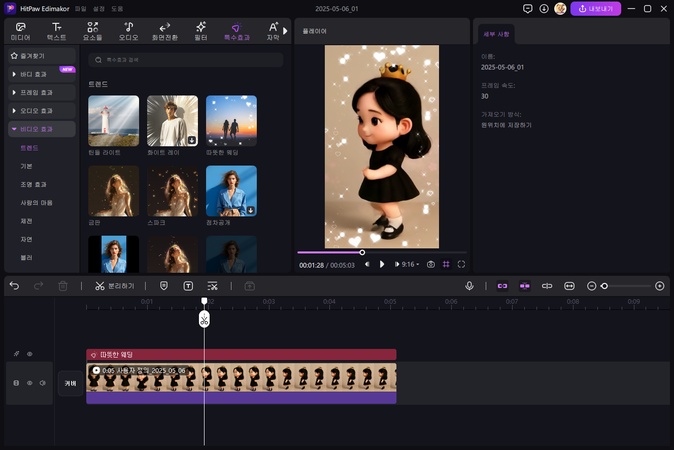
Task: Click the Split (분리하기) scissors button
Action: coord(114,286)
